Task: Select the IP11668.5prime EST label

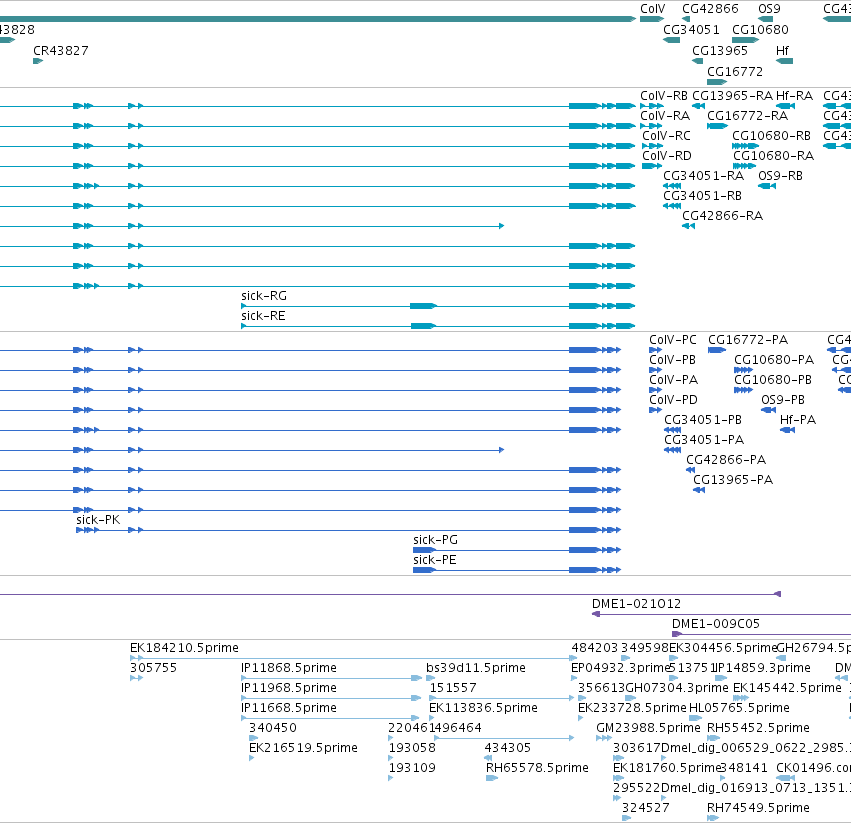Action: 289,708
